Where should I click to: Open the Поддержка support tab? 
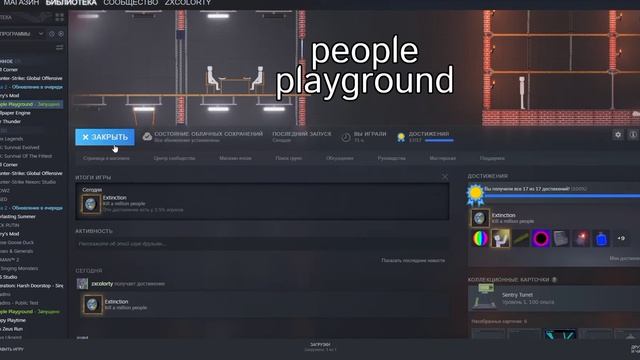pyautogui.click(x=492, y=158)
